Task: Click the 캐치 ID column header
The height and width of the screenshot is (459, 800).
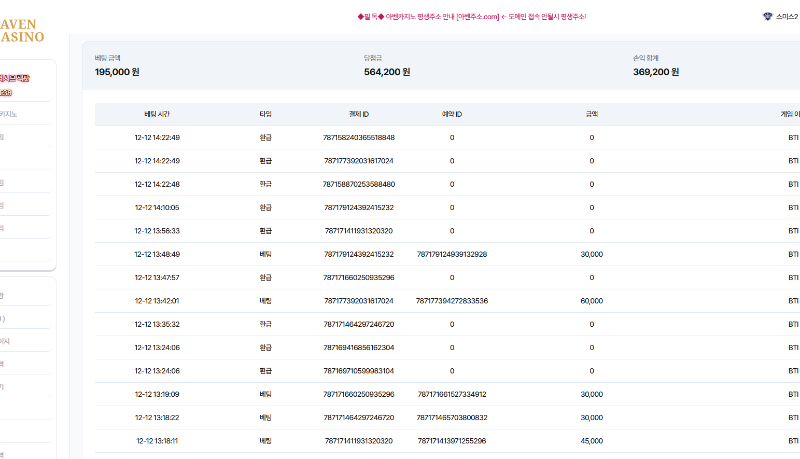Action: pyautogui.click(x=359, y=114)
